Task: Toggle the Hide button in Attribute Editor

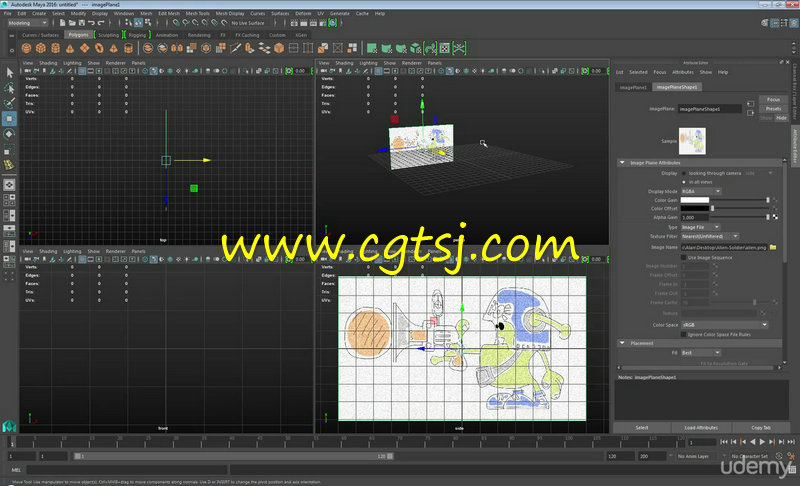Action: pyautogui.click(x=781, y=118)
